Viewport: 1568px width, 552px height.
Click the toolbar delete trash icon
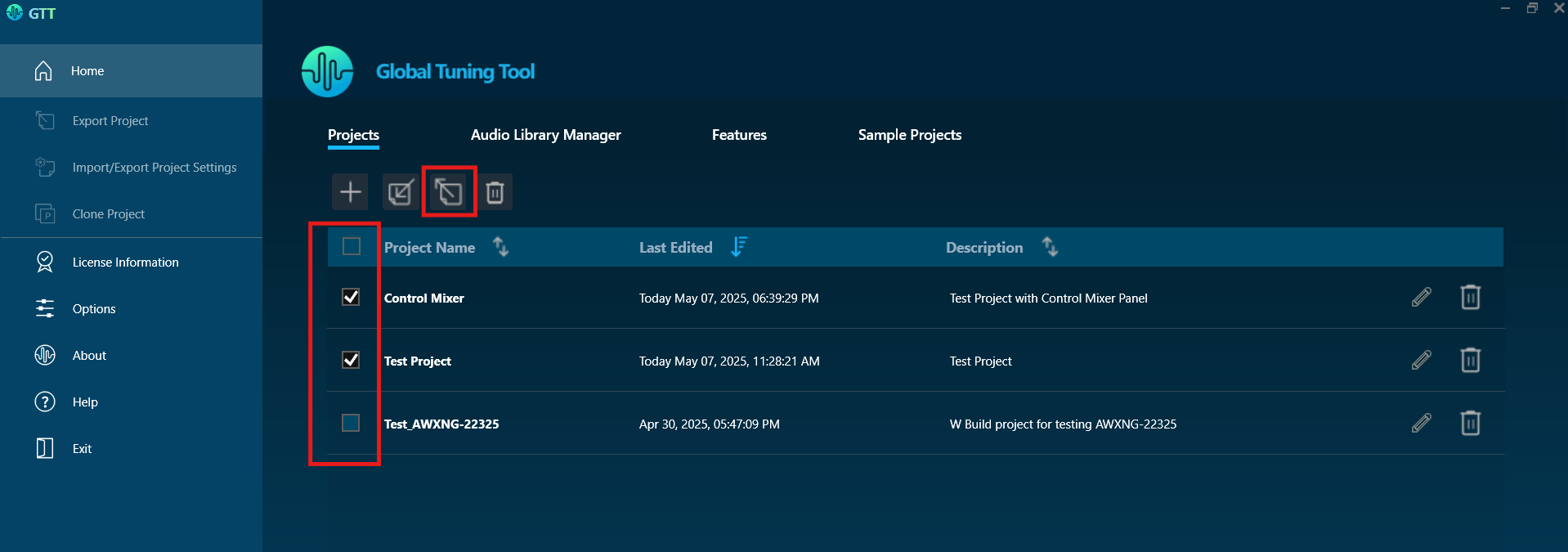point(495,192)
